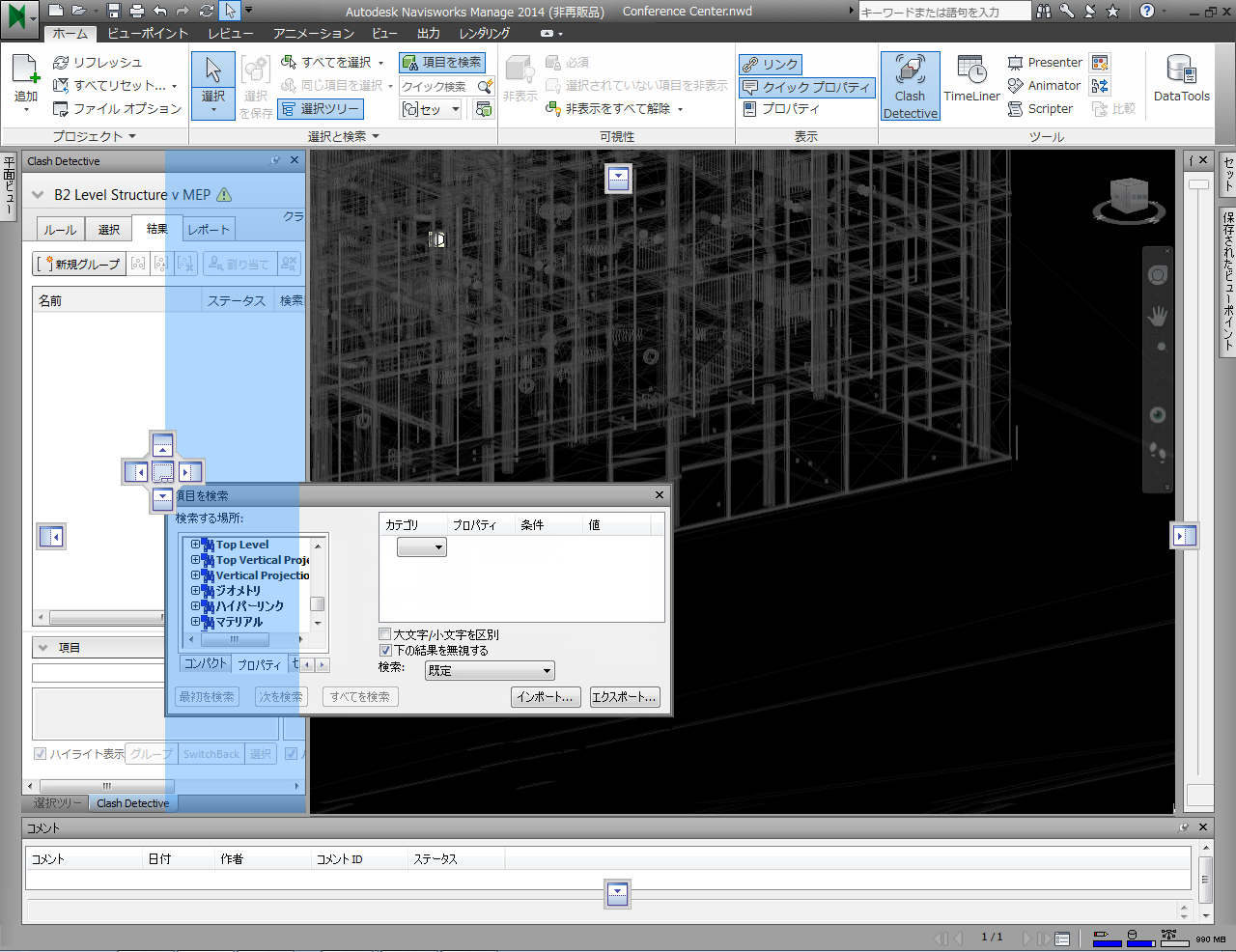
Task: Click the 新規グループ button
Action: pyautogui.click(x=81, y=264)
